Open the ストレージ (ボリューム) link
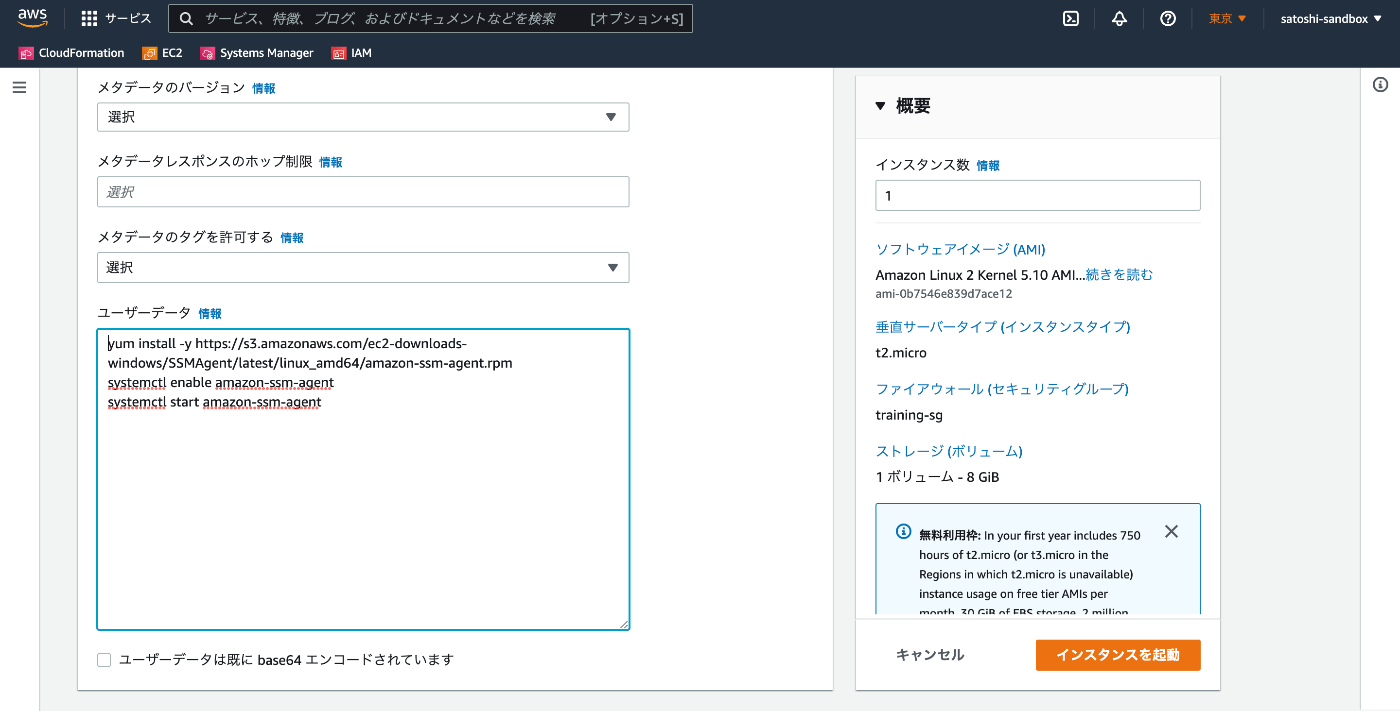Viewport: 1400px width, 711px height. [949, 451]
